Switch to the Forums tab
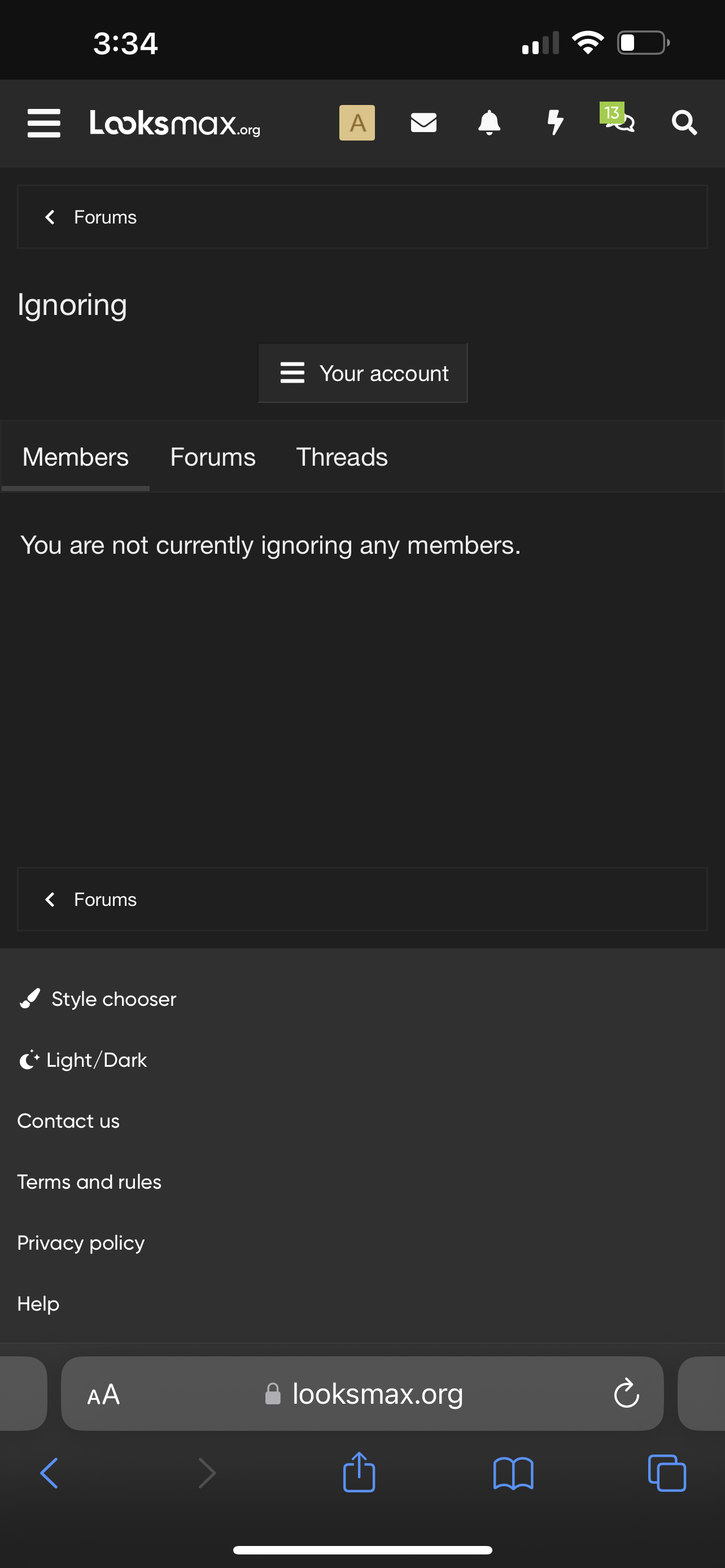This screenshot has height=1568, width=725. coord(212,457)
